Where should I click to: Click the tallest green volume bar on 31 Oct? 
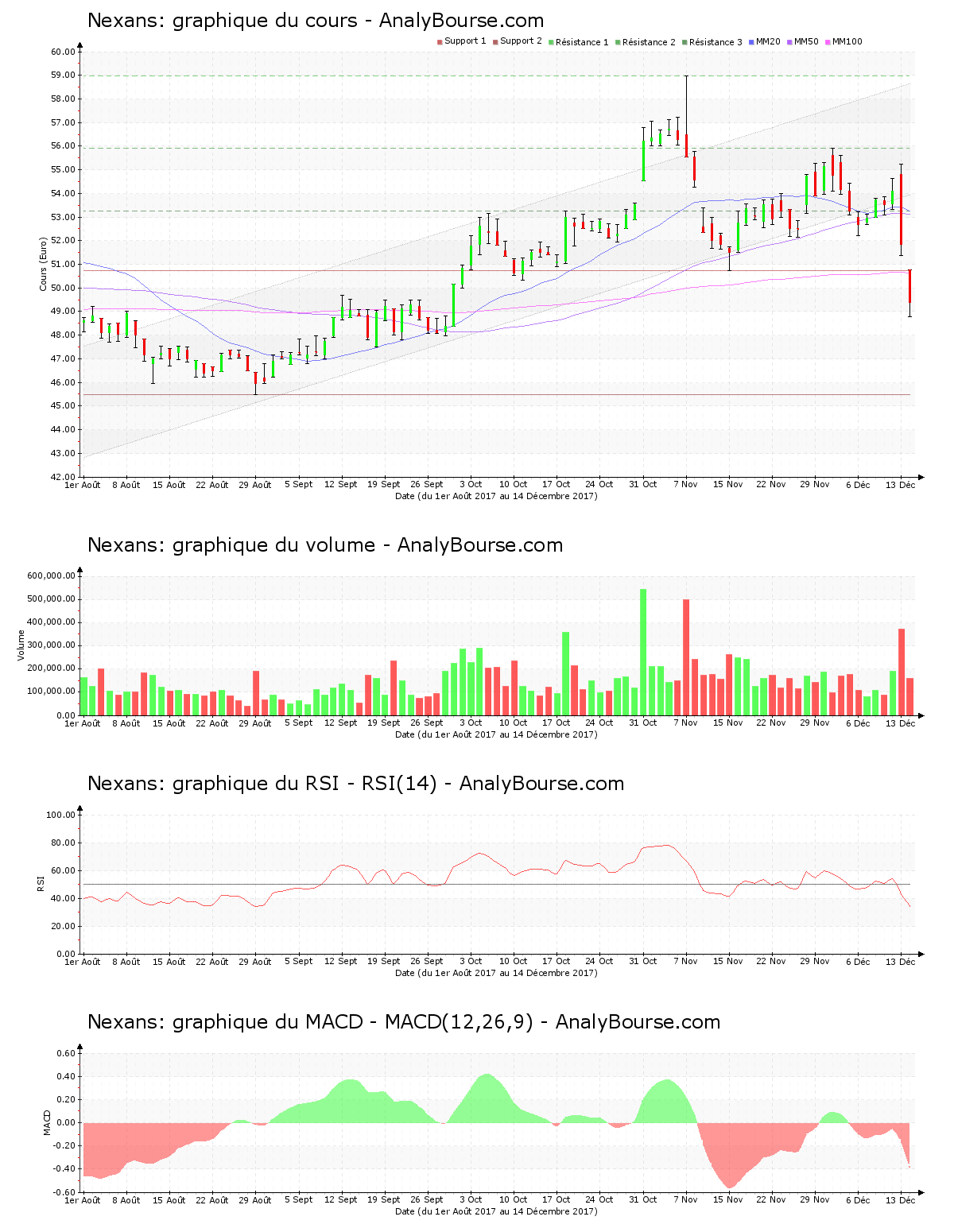643,652
